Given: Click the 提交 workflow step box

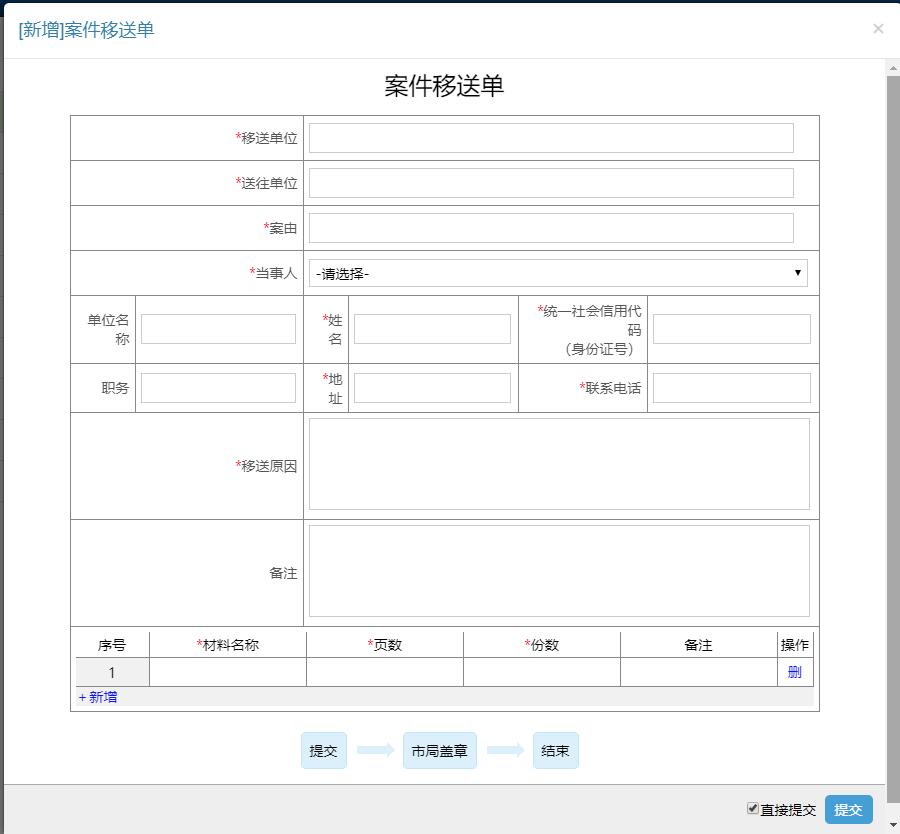Looking at the screenshot, I should pos(324,751).
